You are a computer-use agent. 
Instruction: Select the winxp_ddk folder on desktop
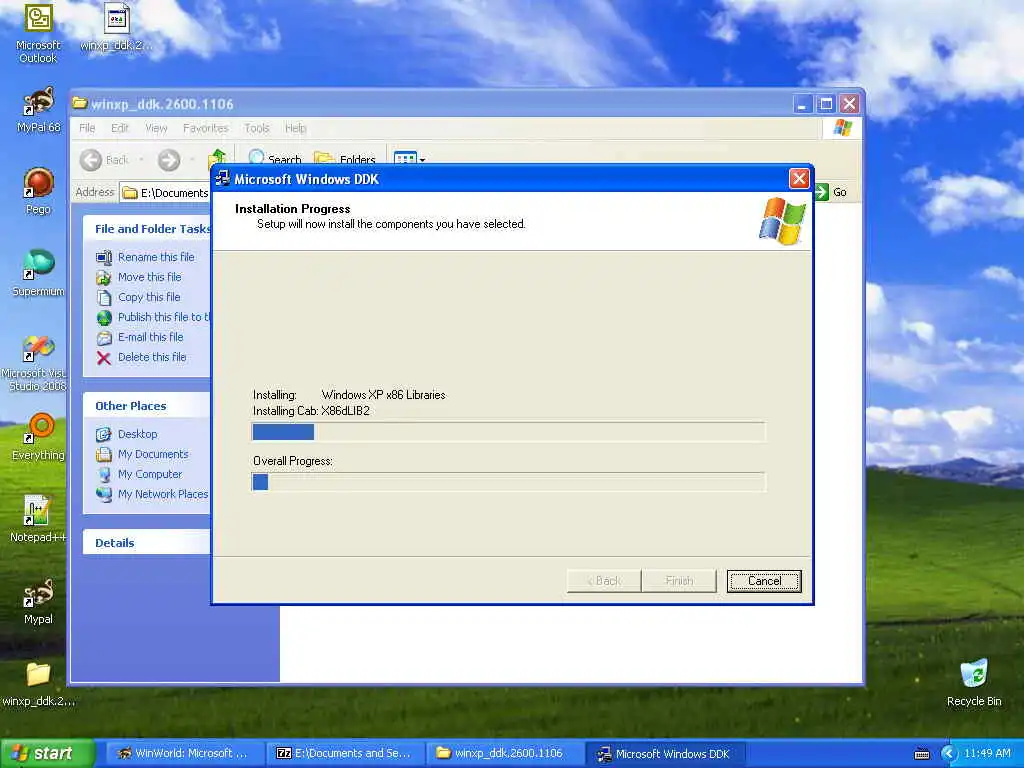coord(38,683)
